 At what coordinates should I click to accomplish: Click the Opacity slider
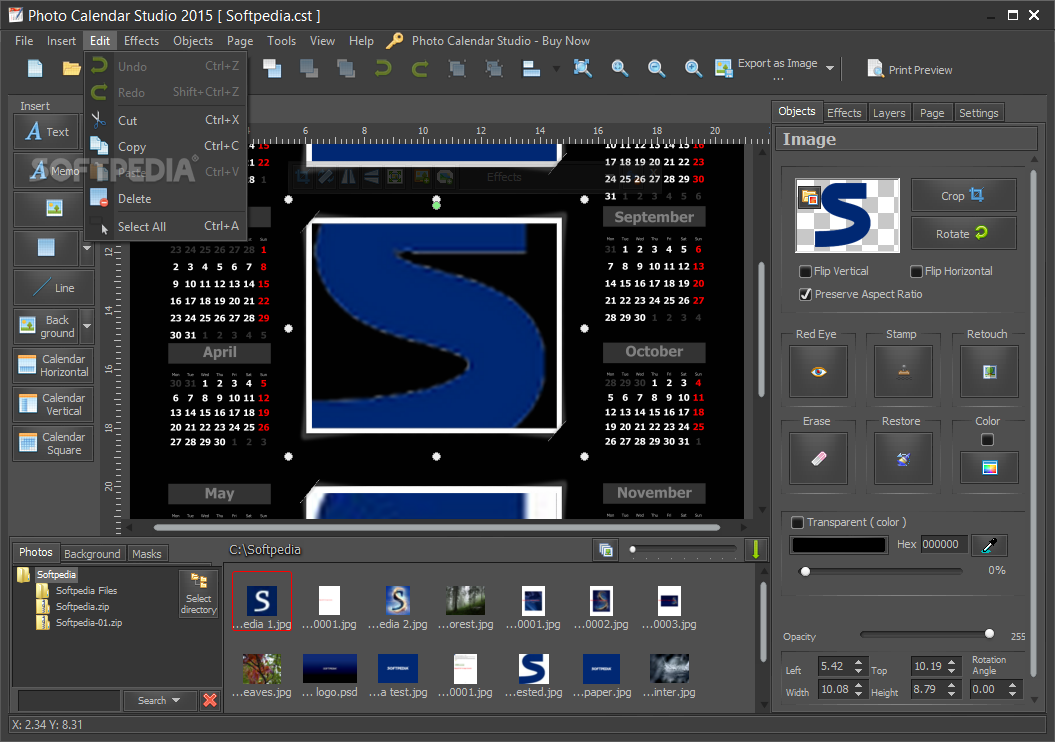coord(926,634)
